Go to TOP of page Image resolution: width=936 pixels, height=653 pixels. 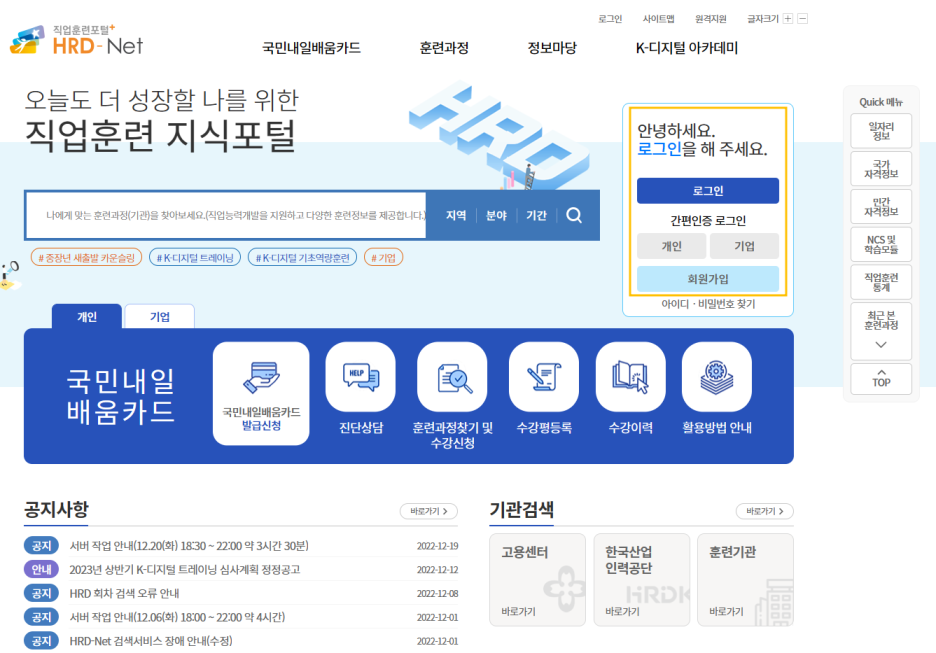click(x=881, y=379)
